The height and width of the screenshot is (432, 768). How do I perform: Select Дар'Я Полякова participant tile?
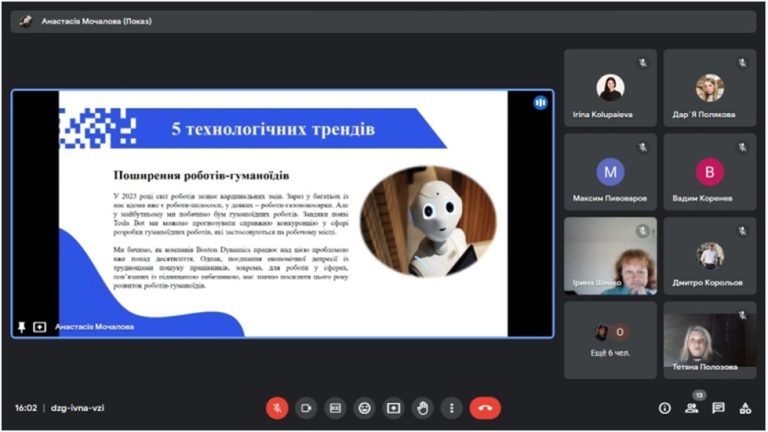tap(710, 88)
